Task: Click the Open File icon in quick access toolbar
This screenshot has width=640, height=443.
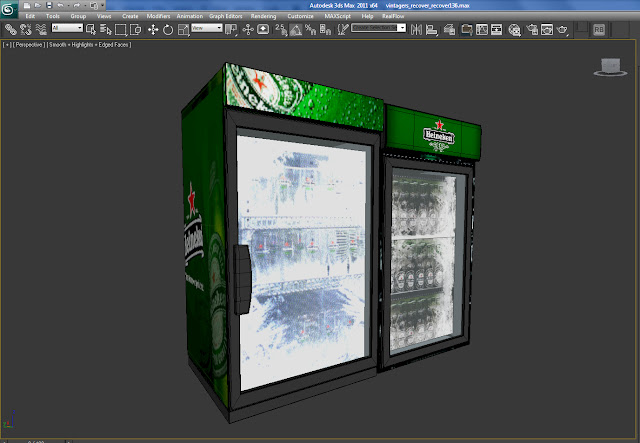Action: click(38, 6)
